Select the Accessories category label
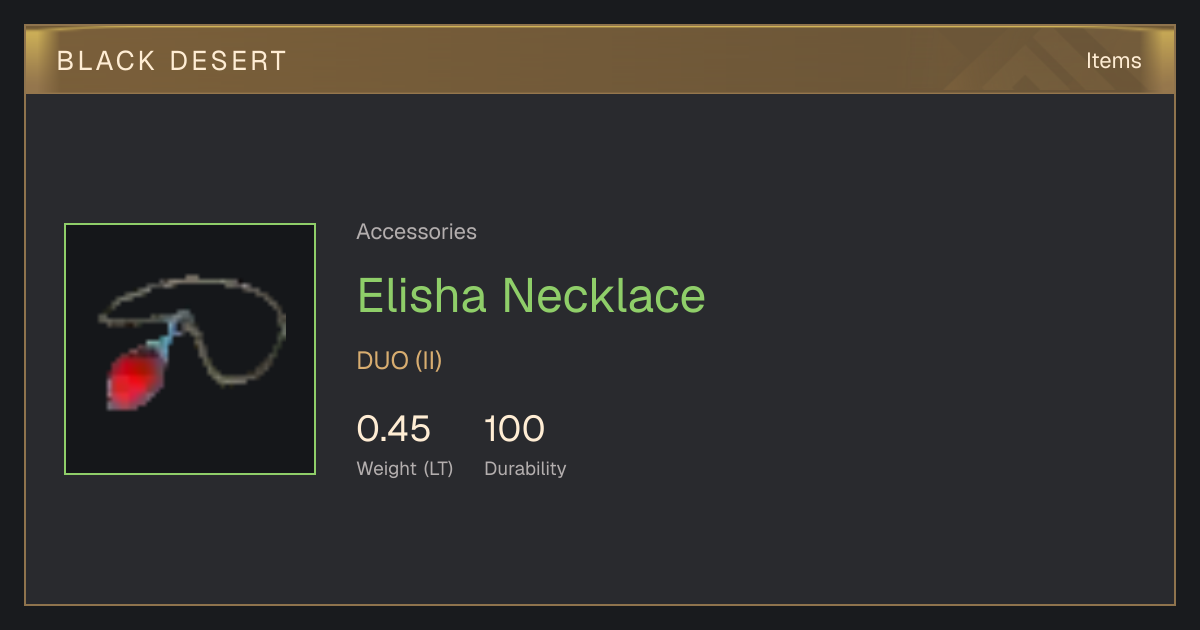 coord(416,232)
